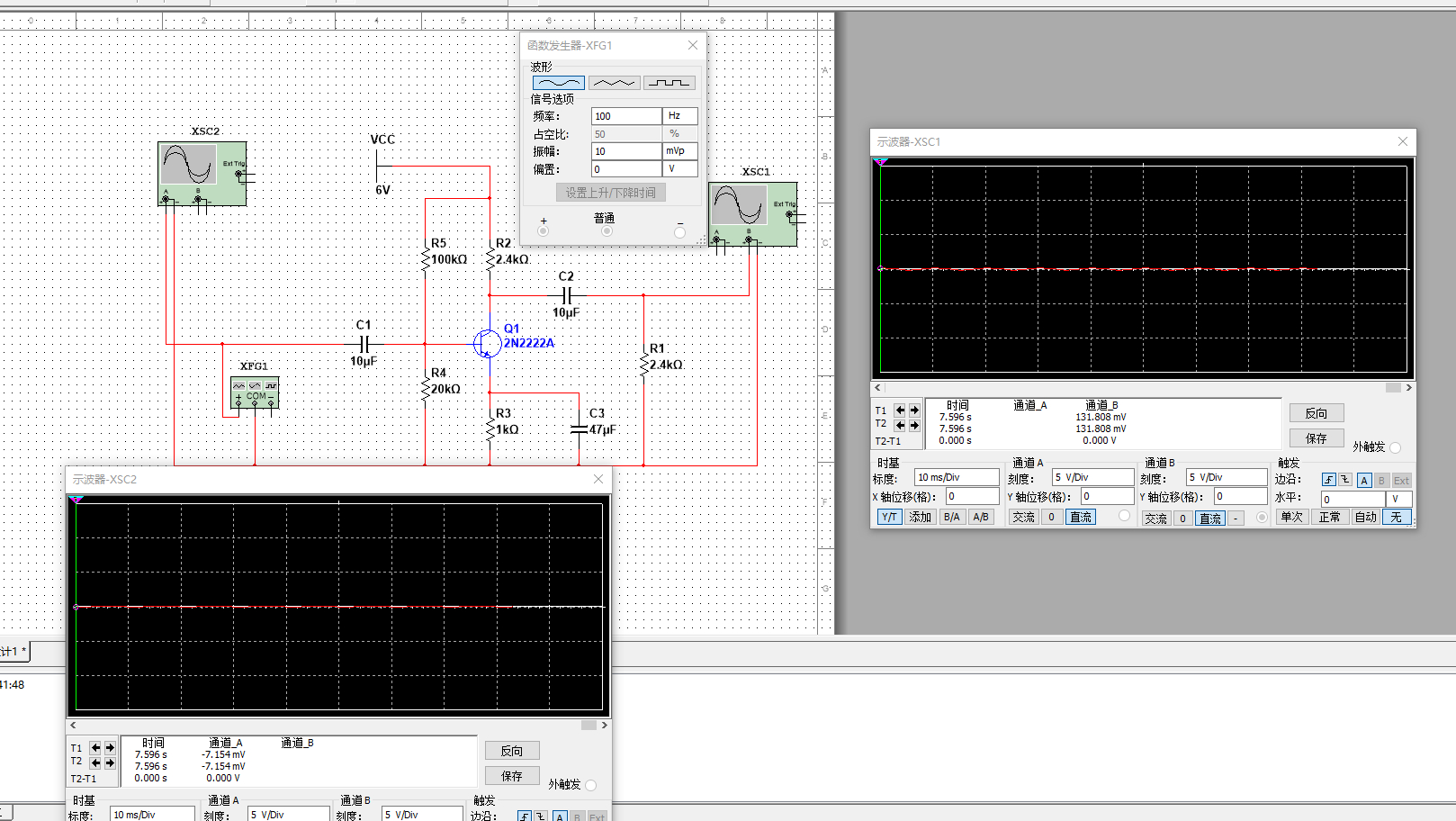Open XSC1 trigger level V unit dropdown
1456x821 pixels.
pos(1399,499)
